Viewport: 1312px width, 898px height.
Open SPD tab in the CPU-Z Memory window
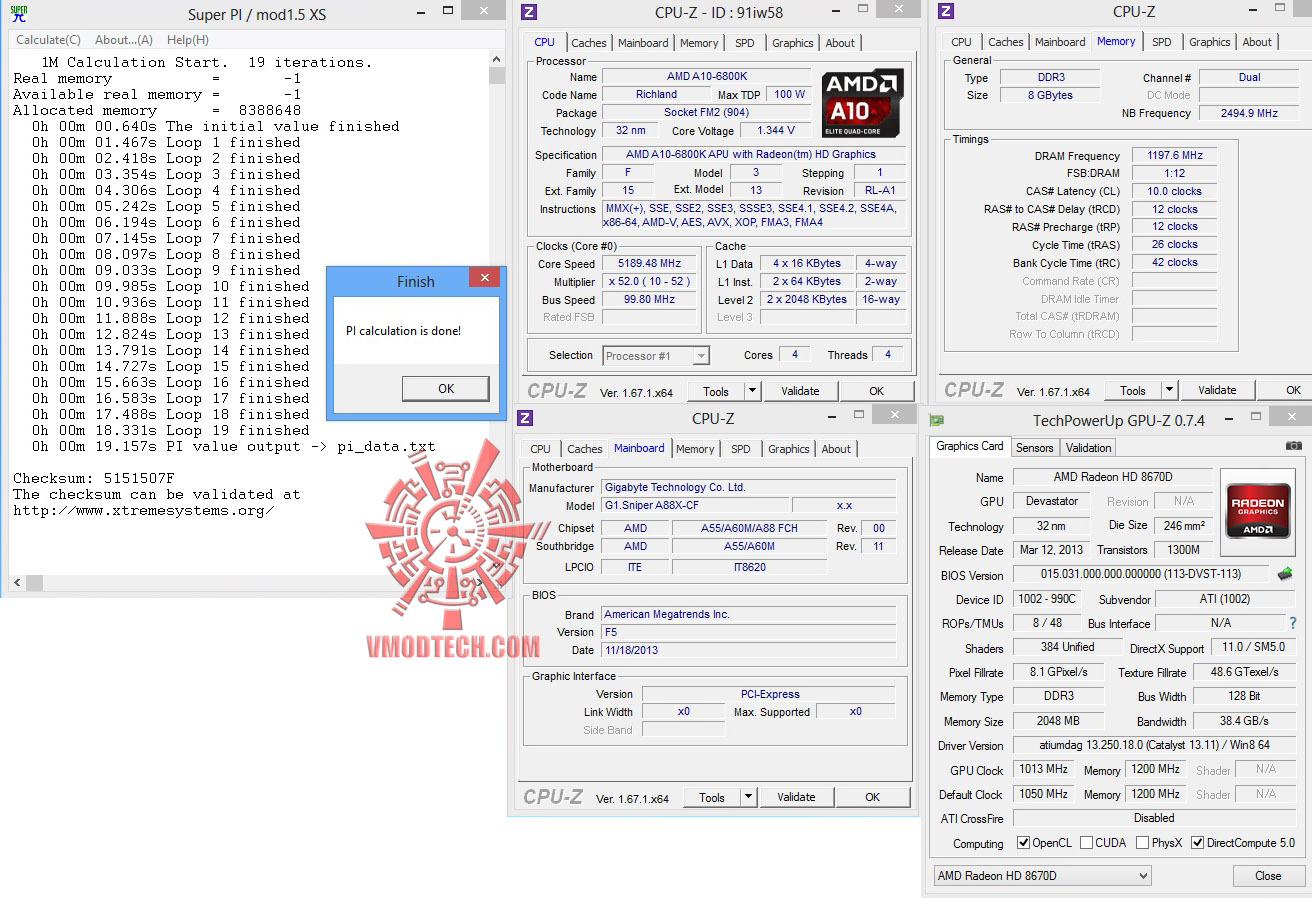[1162, 42]
